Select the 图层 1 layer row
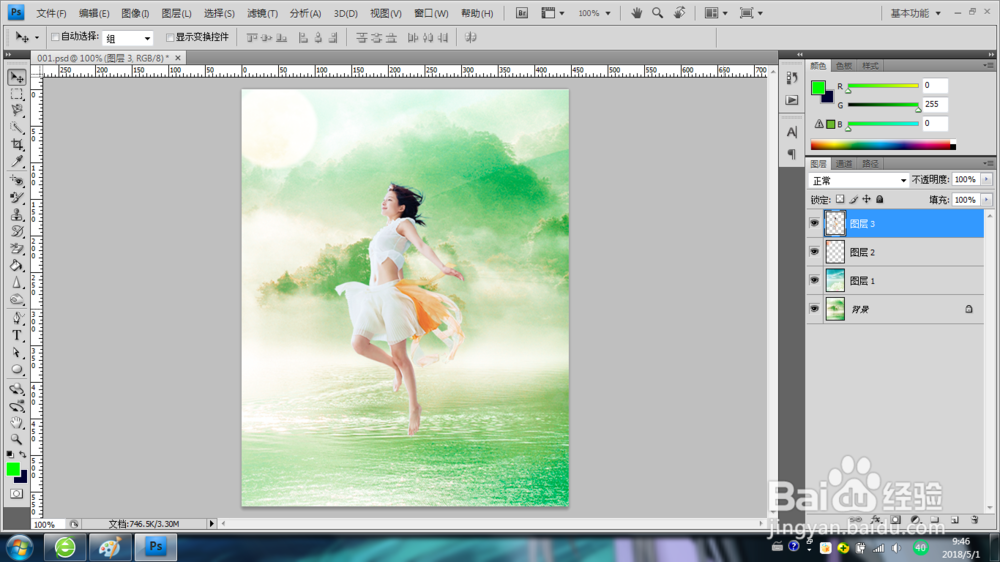 coord(896,281)
